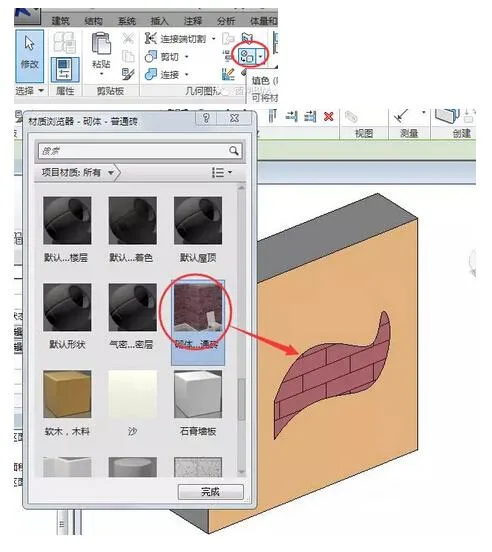Open the 系统 ribbon tab
492x552 pixels.
127,21
